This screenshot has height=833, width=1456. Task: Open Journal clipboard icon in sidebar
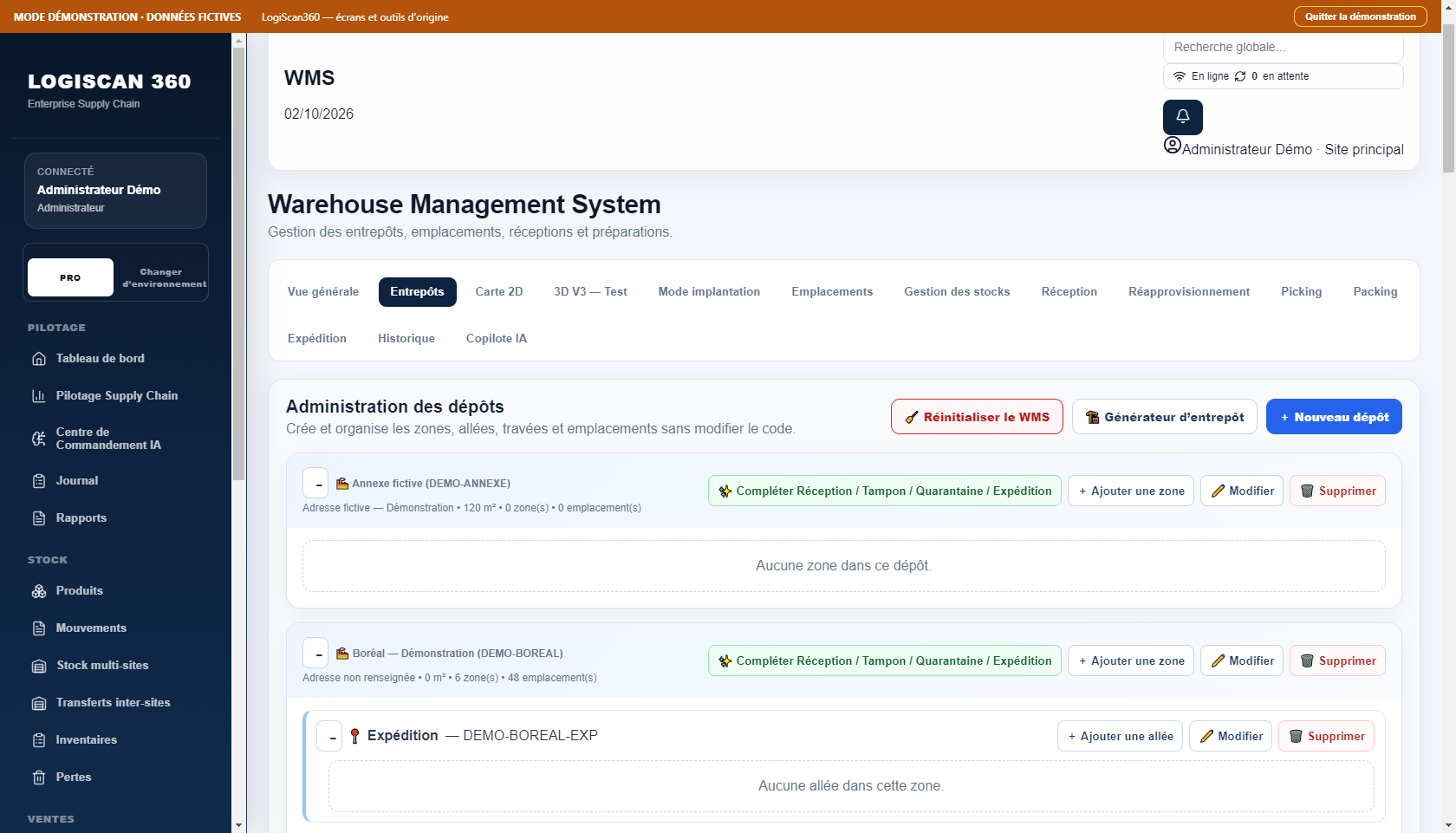coord(39,481)
